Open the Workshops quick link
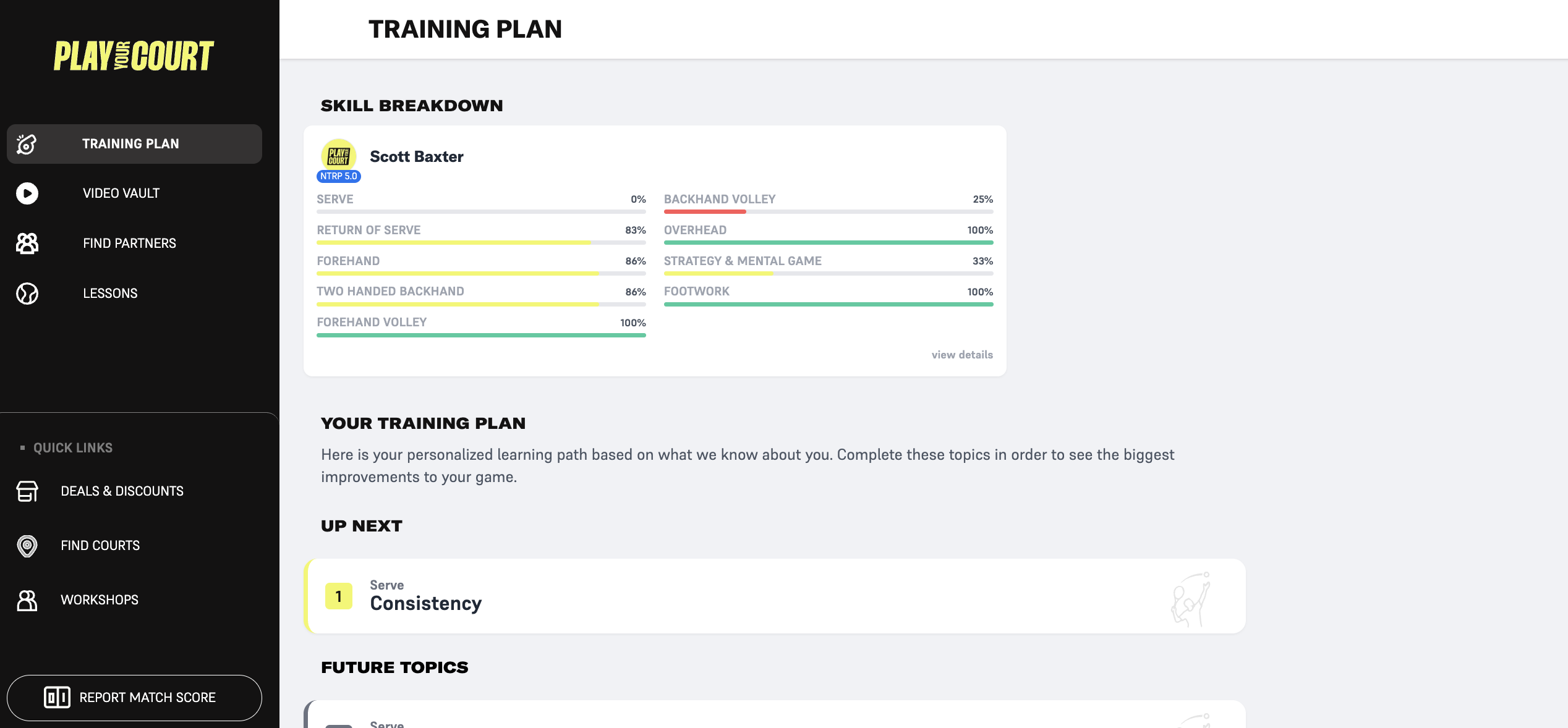Screen dimensions: 1568x728 tap(134, 600)
